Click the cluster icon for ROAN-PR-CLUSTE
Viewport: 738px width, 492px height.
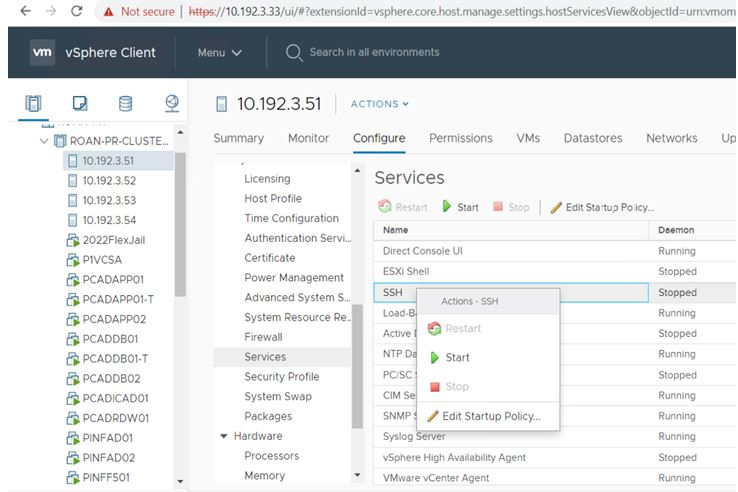60,141
